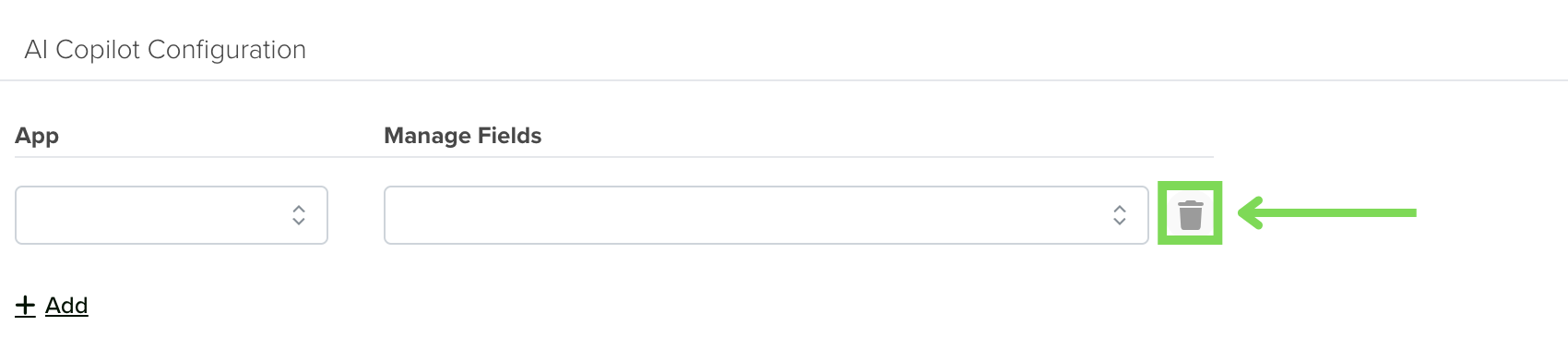
Task: Focus the blank Manage Fields selection field
Action: point(766,215)
